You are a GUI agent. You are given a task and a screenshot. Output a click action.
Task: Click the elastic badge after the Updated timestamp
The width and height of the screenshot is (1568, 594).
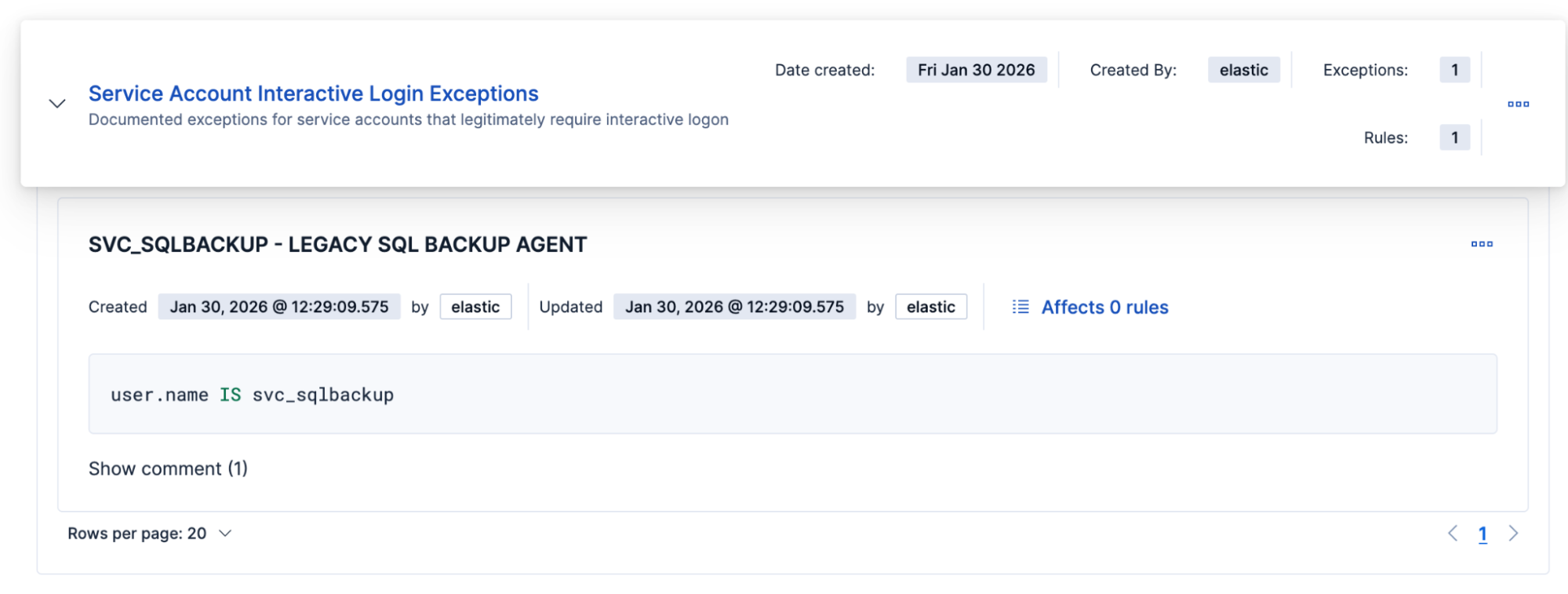click(931, 307)
